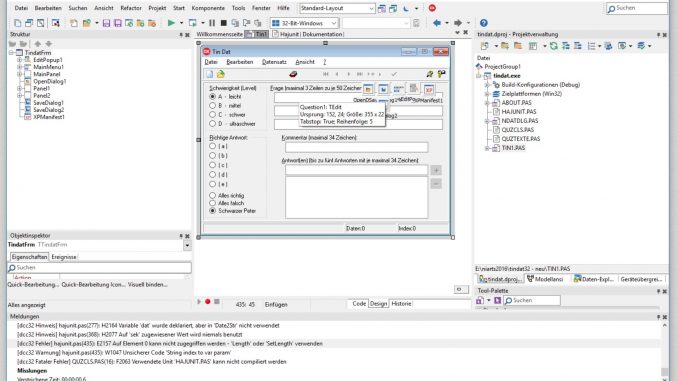Toggle the dark mode moon icon
Screen dimensions: 678x381
click(406, 8)
